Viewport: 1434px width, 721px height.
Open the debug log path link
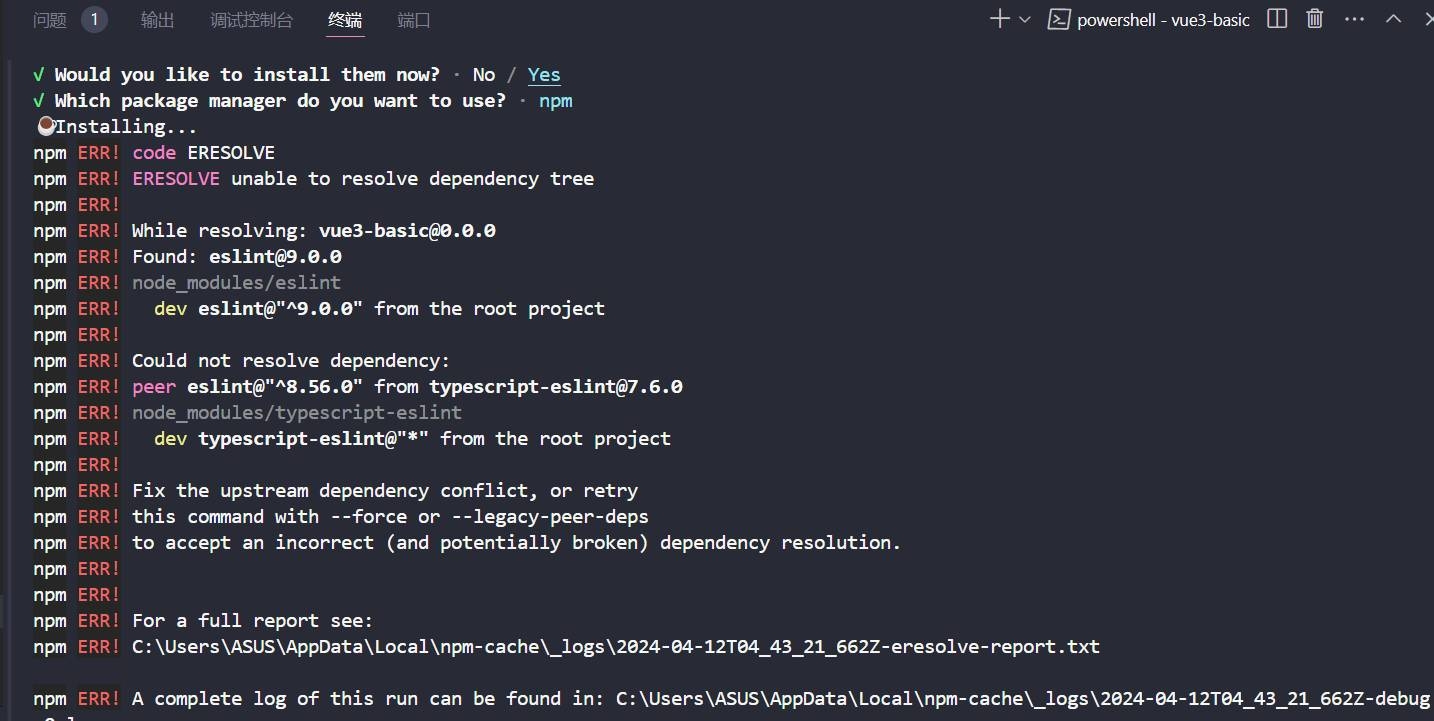coord(1025,699)
